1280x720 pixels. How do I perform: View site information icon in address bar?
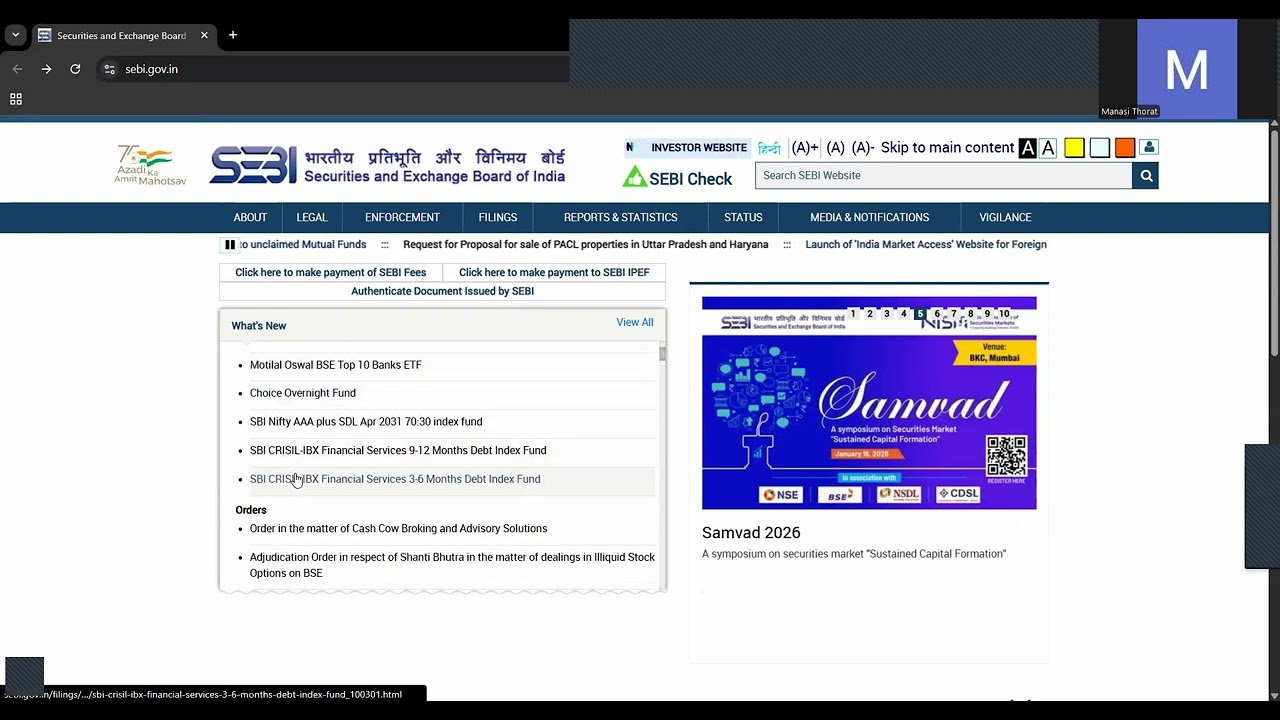pos(110,69)
